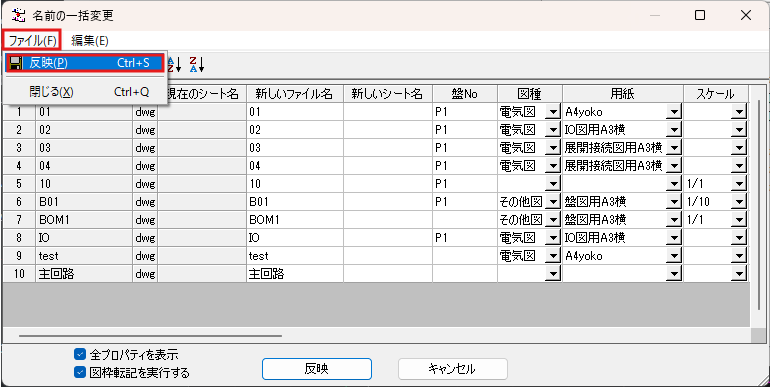Viewport: 770px width, 387px height.
Task: Click the 新しいシート名 cell in row 01
Action: pos(388,112)
